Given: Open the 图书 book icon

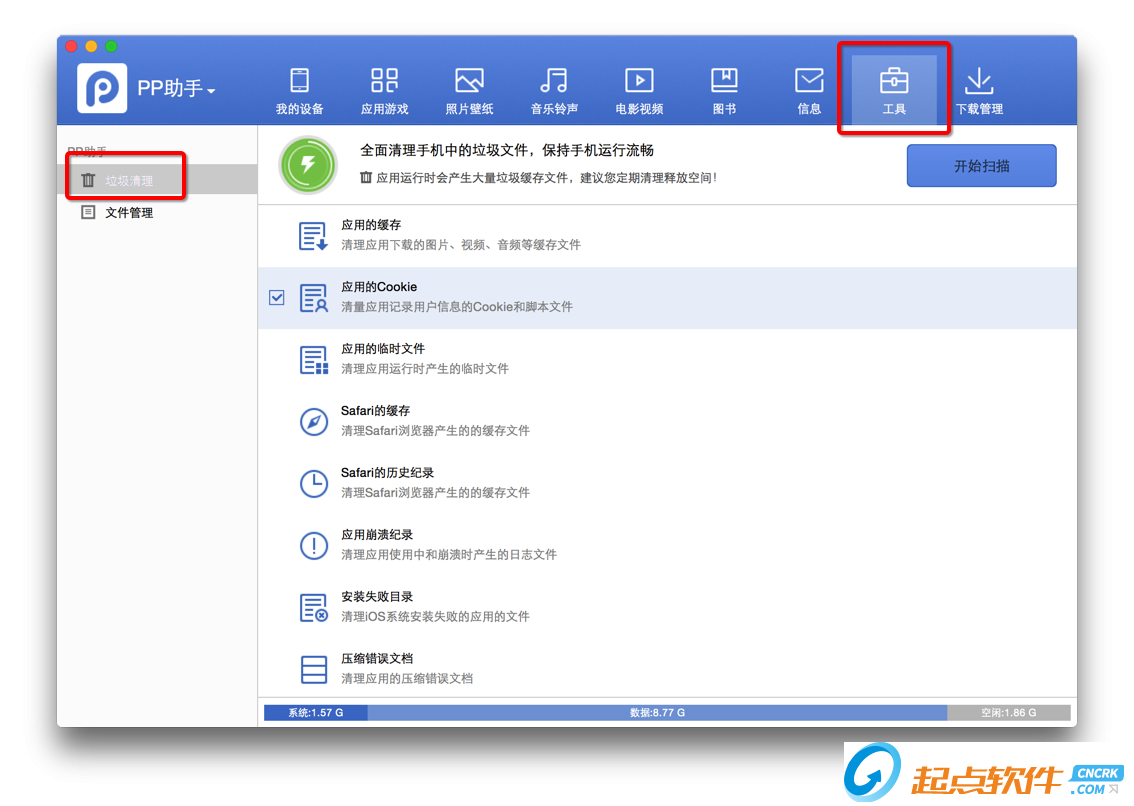Looking at the screenshot, I should [x=724, y=80].
